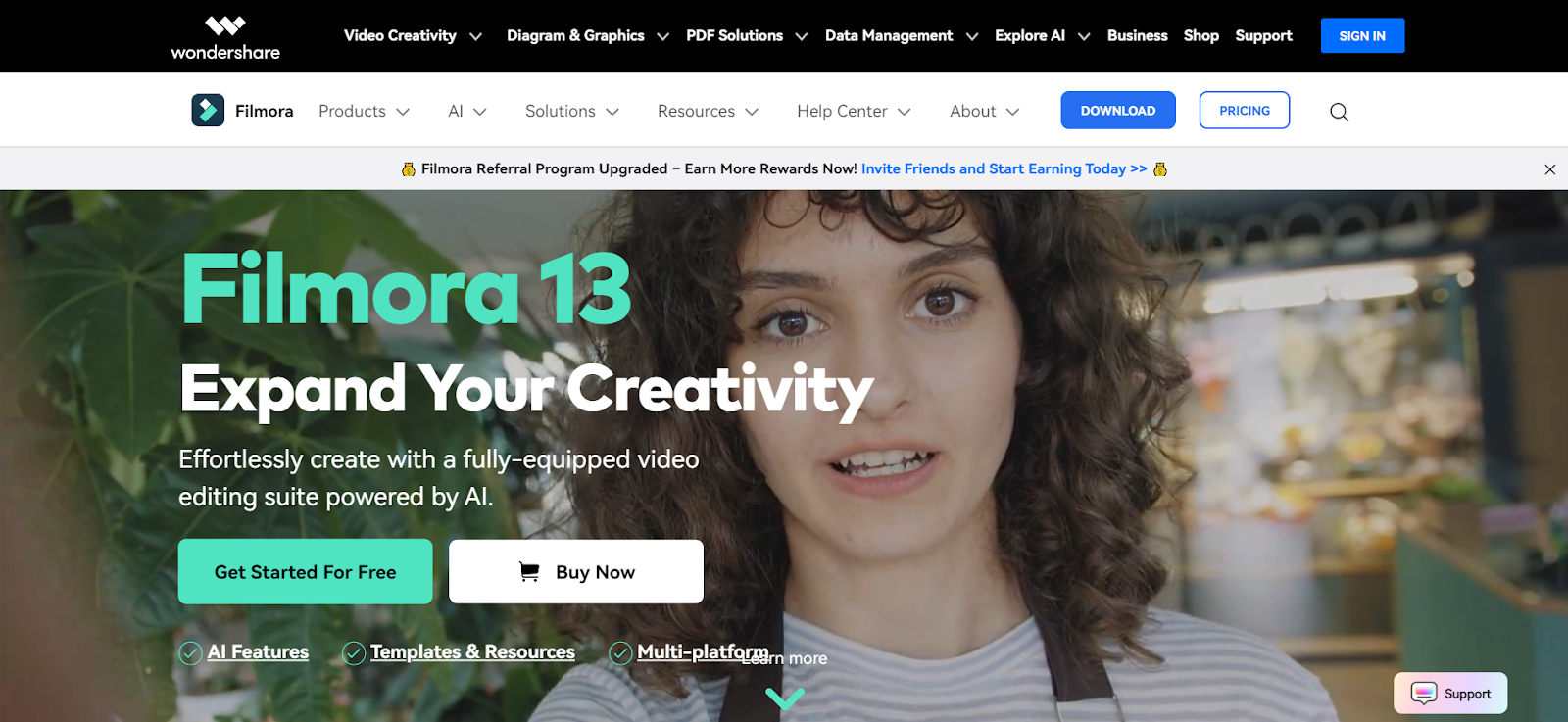The height and width of the screenshot is (722, 1568).
Task: Click the Buy Now button
Action: pyautogui.click(x=576, y=571)
